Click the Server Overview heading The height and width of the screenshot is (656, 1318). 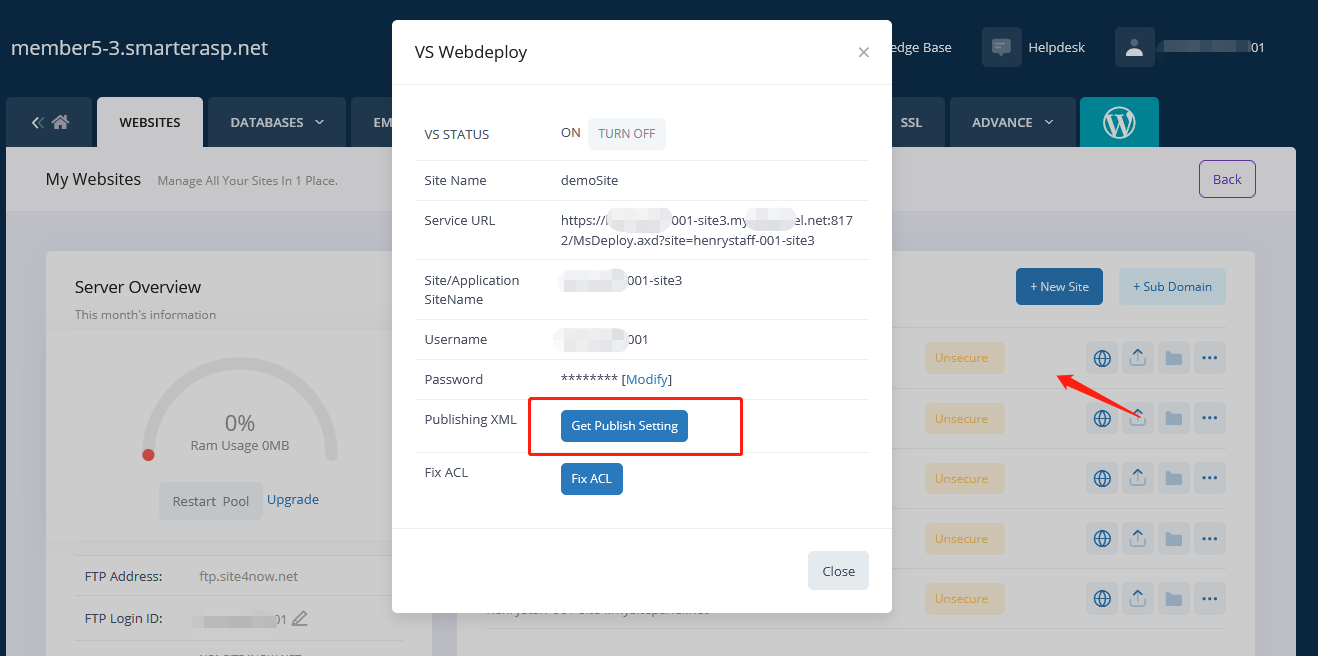(x=138, y=287)
